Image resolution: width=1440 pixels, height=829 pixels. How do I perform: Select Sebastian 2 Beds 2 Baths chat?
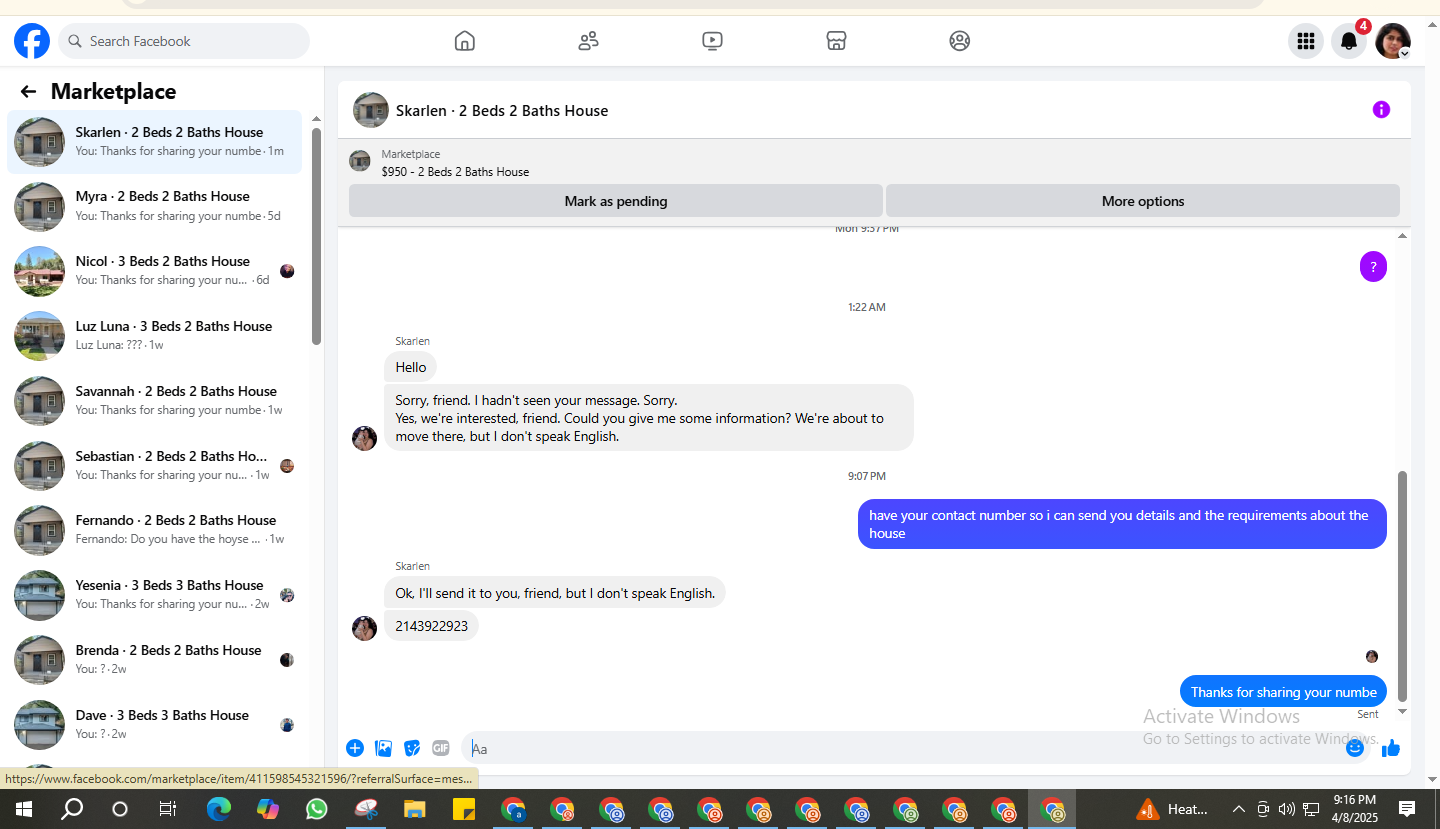[155, 466]
